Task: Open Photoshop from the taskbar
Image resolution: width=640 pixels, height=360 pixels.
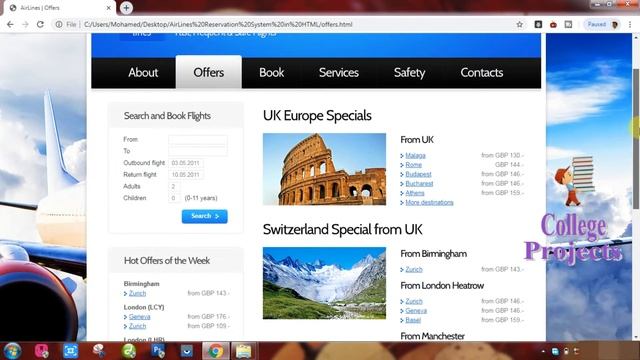Action: 158,351
